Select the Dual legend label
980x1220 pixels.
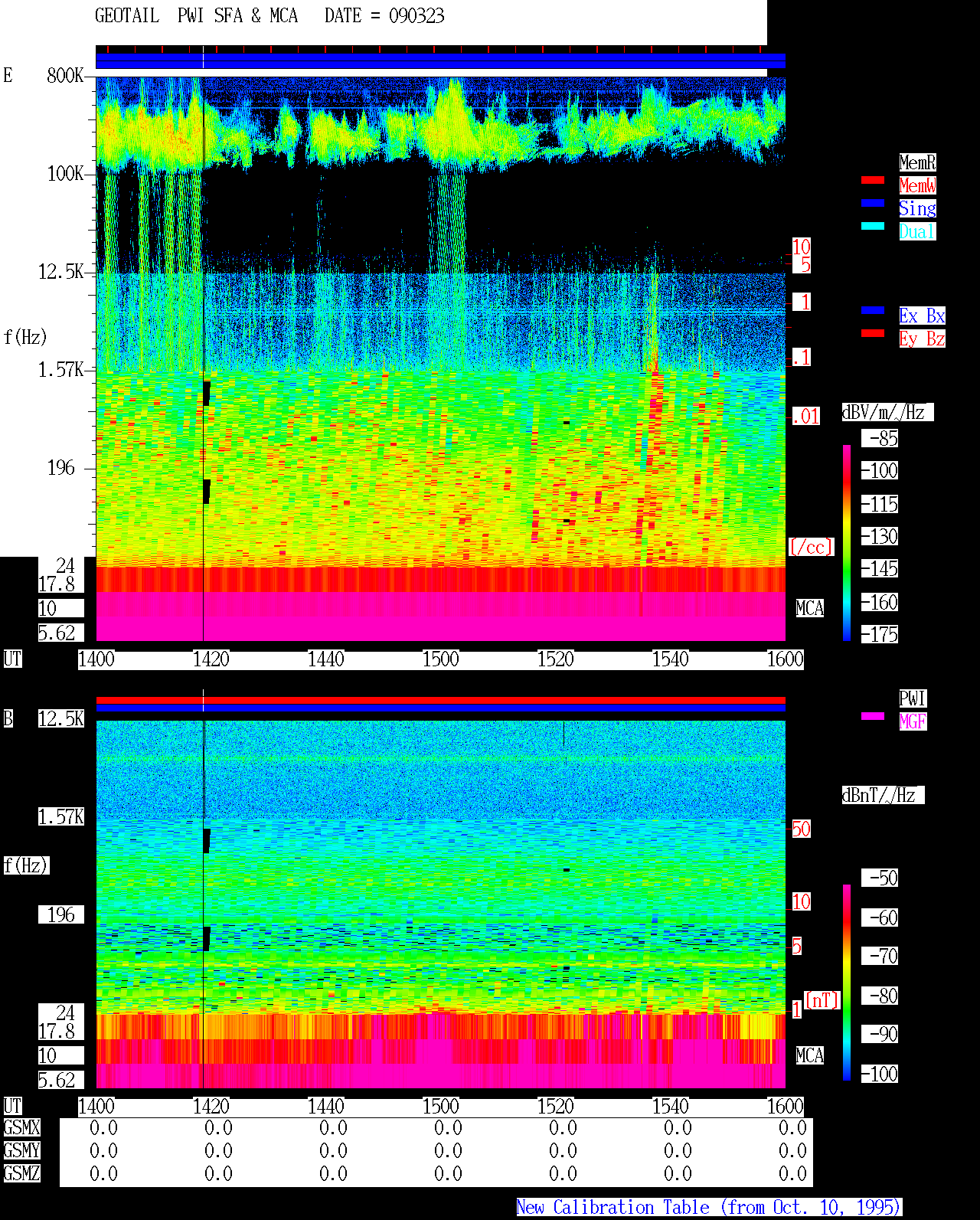pos(917,231)
